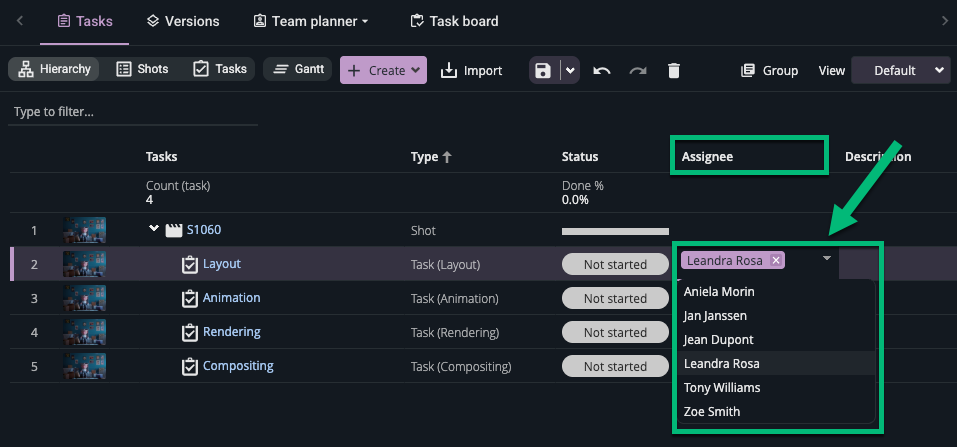
Task: Click the undo icon
Action: pyautogui.click(x=602, y=71)
